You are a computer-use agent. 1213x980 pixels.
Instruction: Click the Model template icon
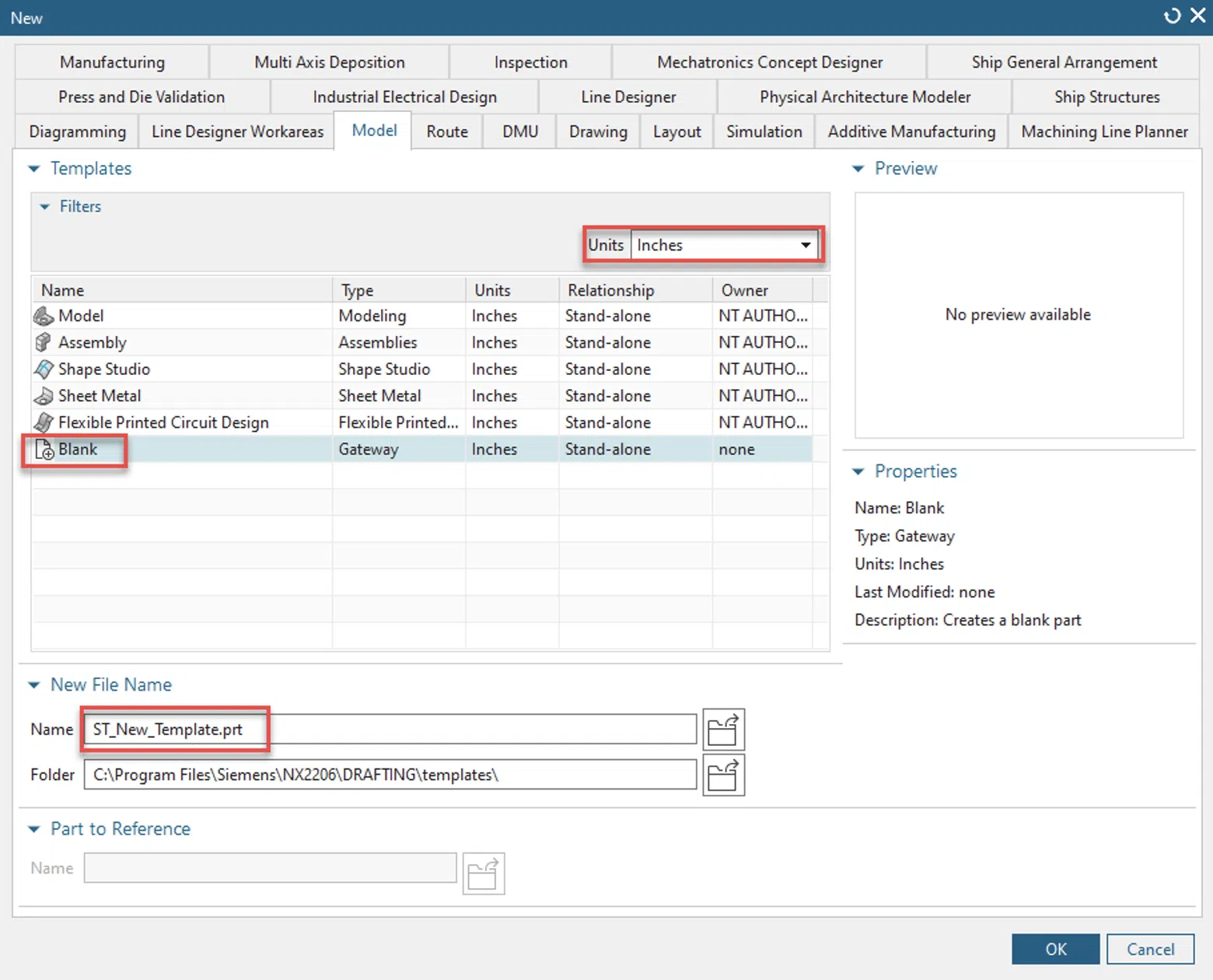tap(44, 316)
